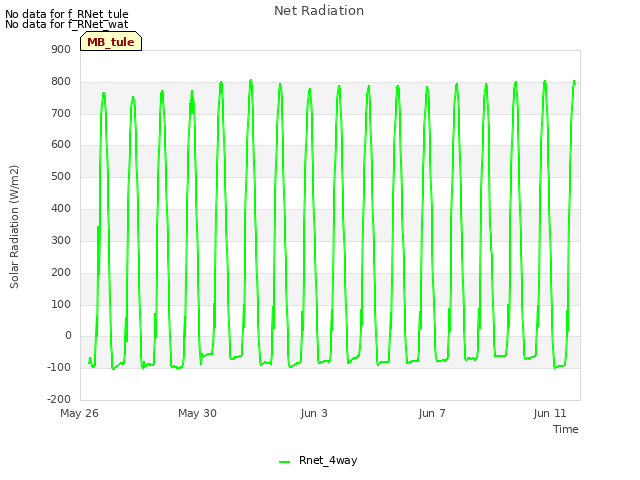Click the Jun 3 x-axis tick label
The height and width of the screenshot is (480, 640).
click(314, 413)
